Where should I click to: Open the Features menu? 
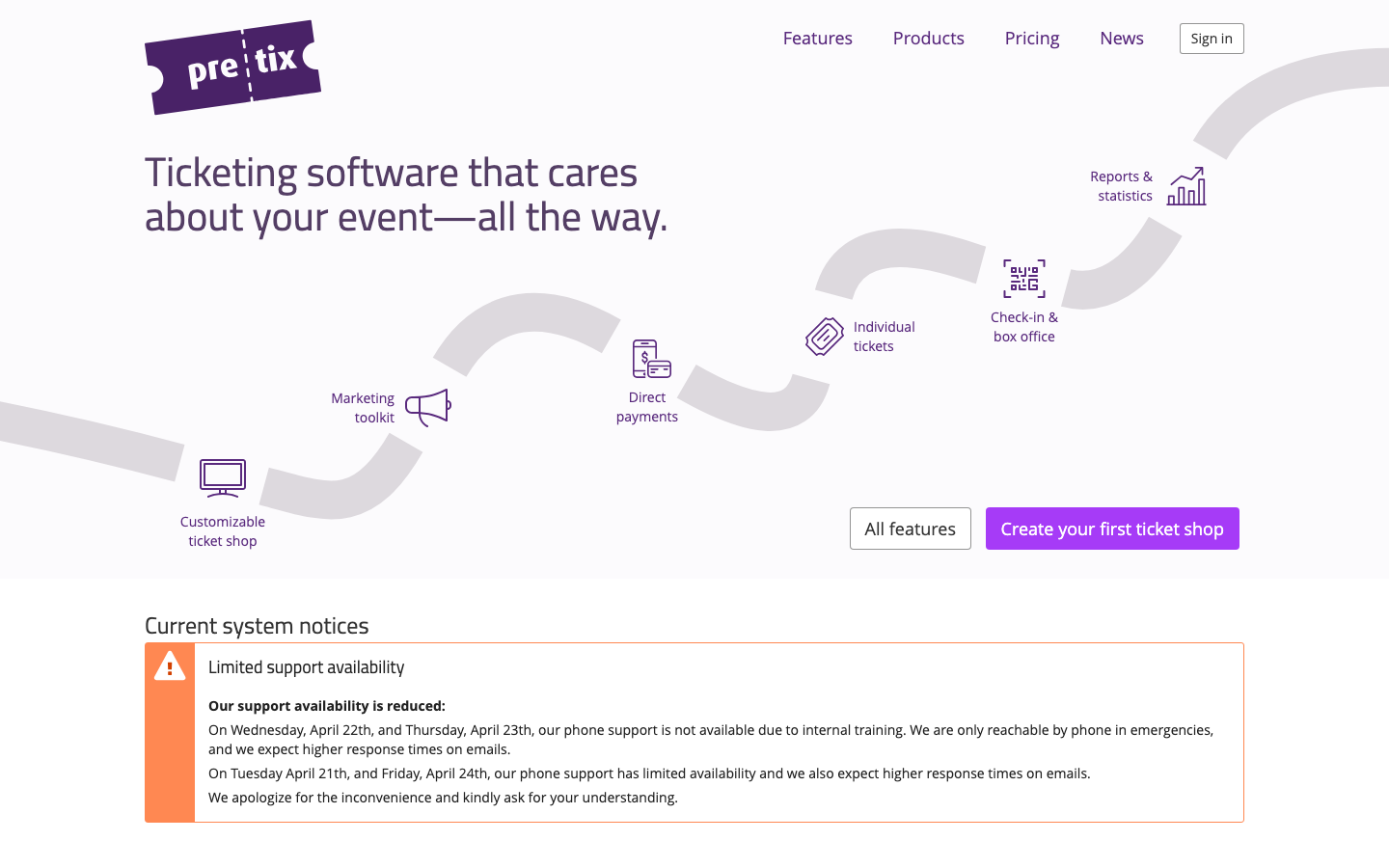click(817, 38)
